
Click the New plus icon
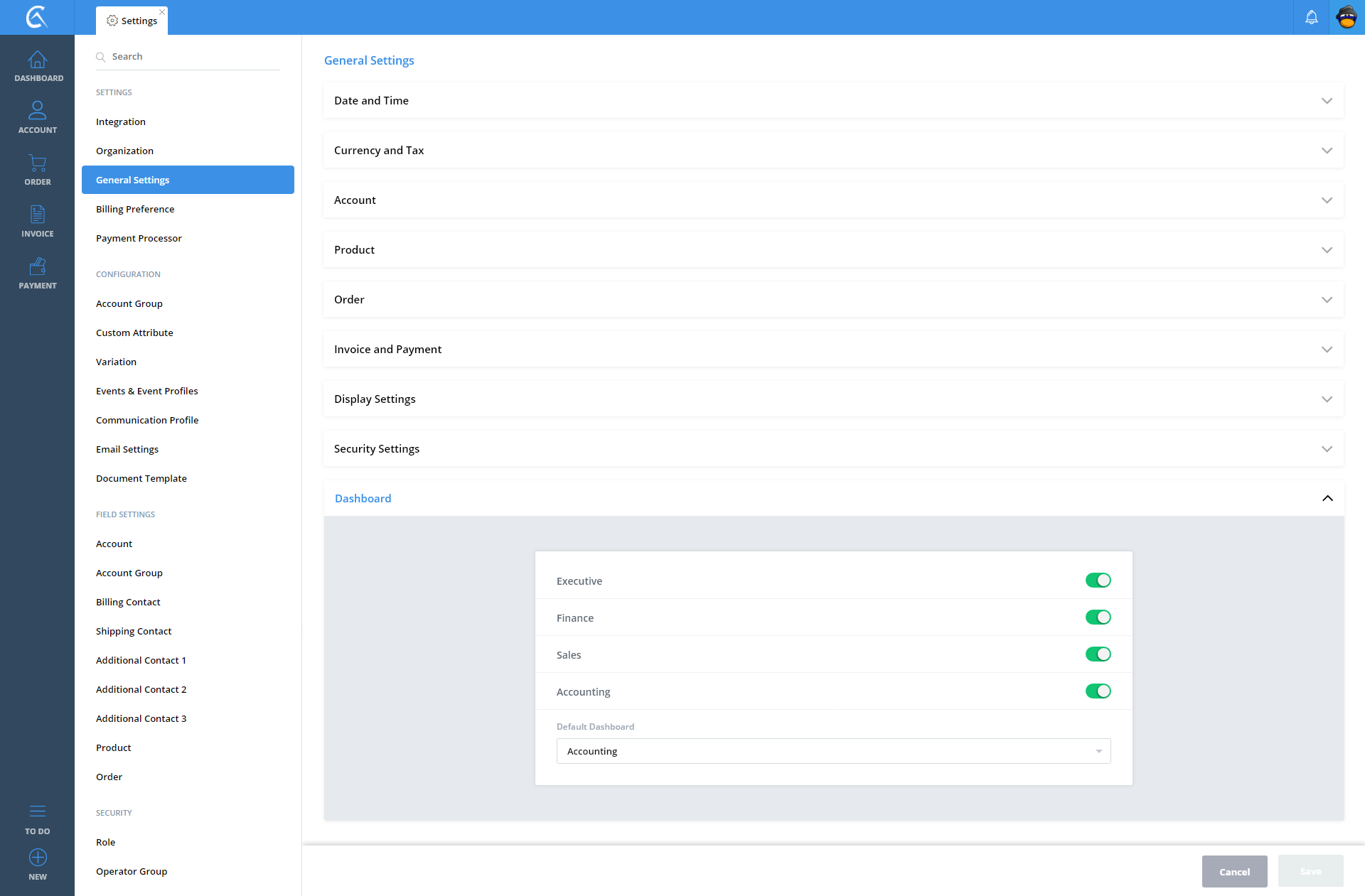click(x=37, y=858)
